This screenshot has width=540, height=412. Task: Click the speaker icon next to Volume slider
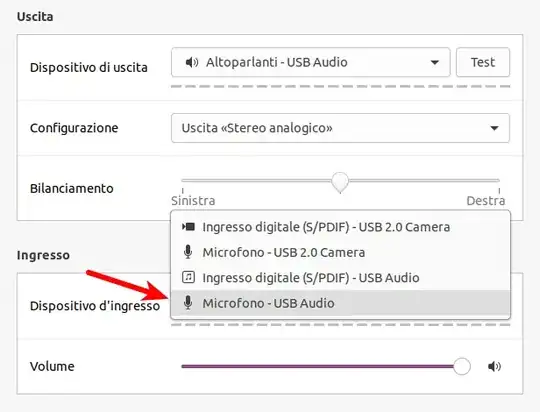495,366
